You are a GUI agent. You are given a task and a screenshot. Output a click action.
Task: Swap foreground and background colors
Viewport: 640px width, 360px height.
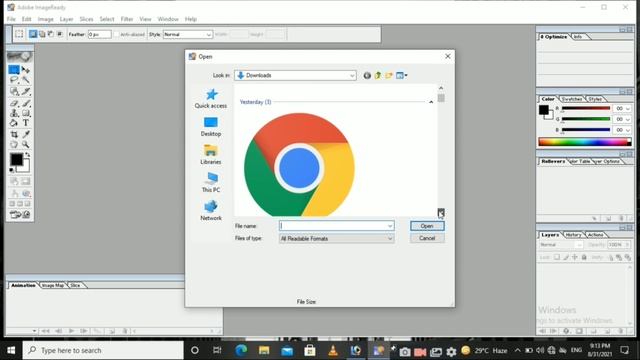click(27, 155)
